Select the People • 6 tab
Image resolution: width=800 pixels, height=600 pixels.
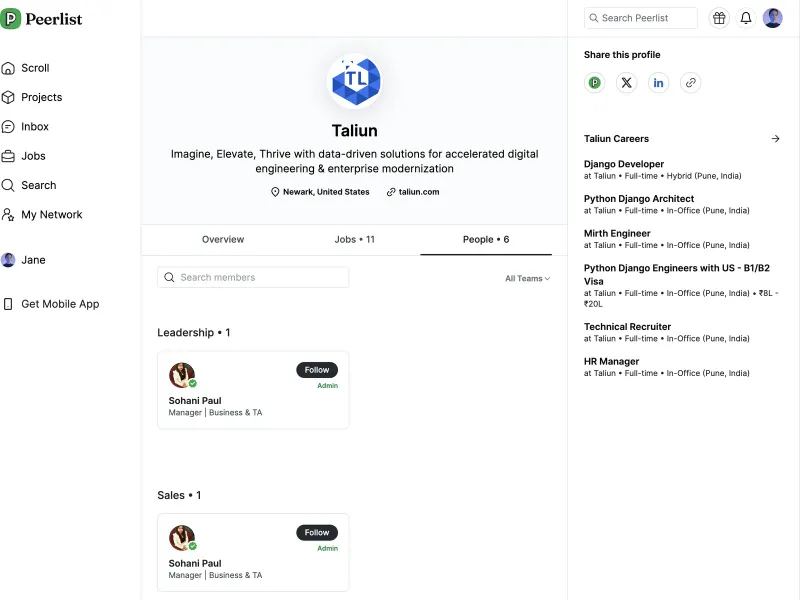click(486, 239)
